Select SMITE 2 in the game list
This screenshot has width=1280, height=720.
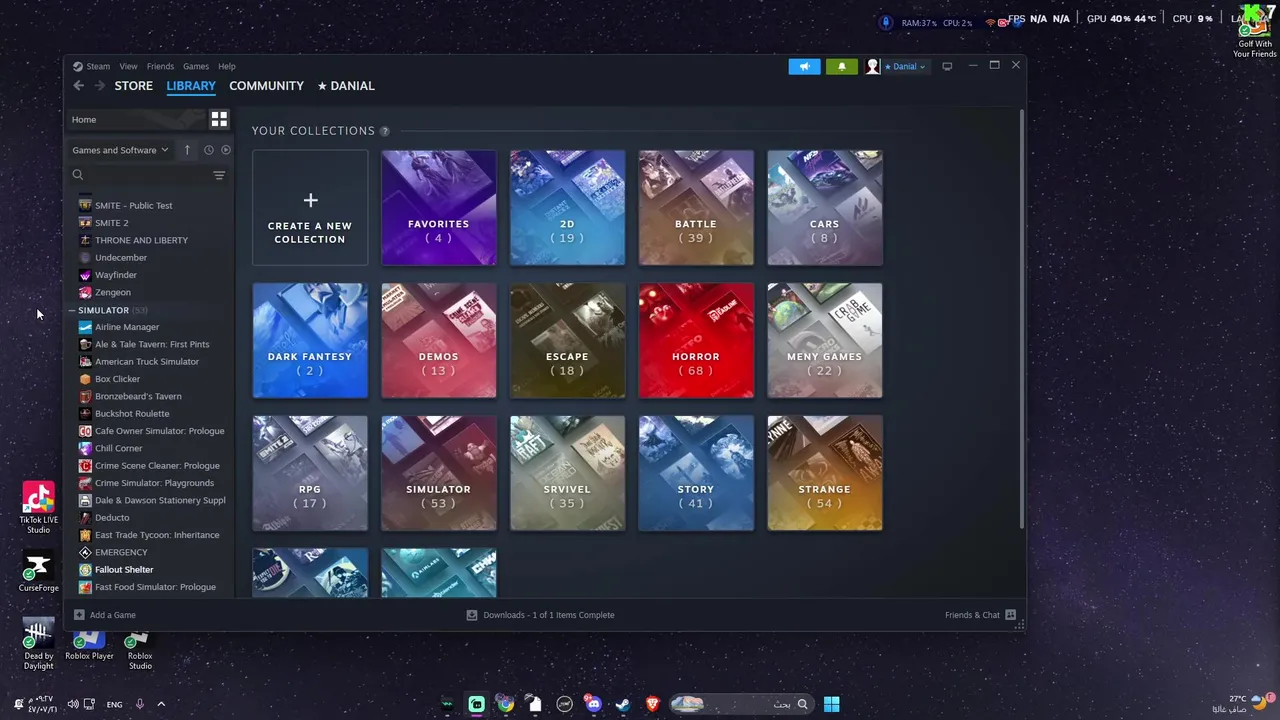coord(111,223)
